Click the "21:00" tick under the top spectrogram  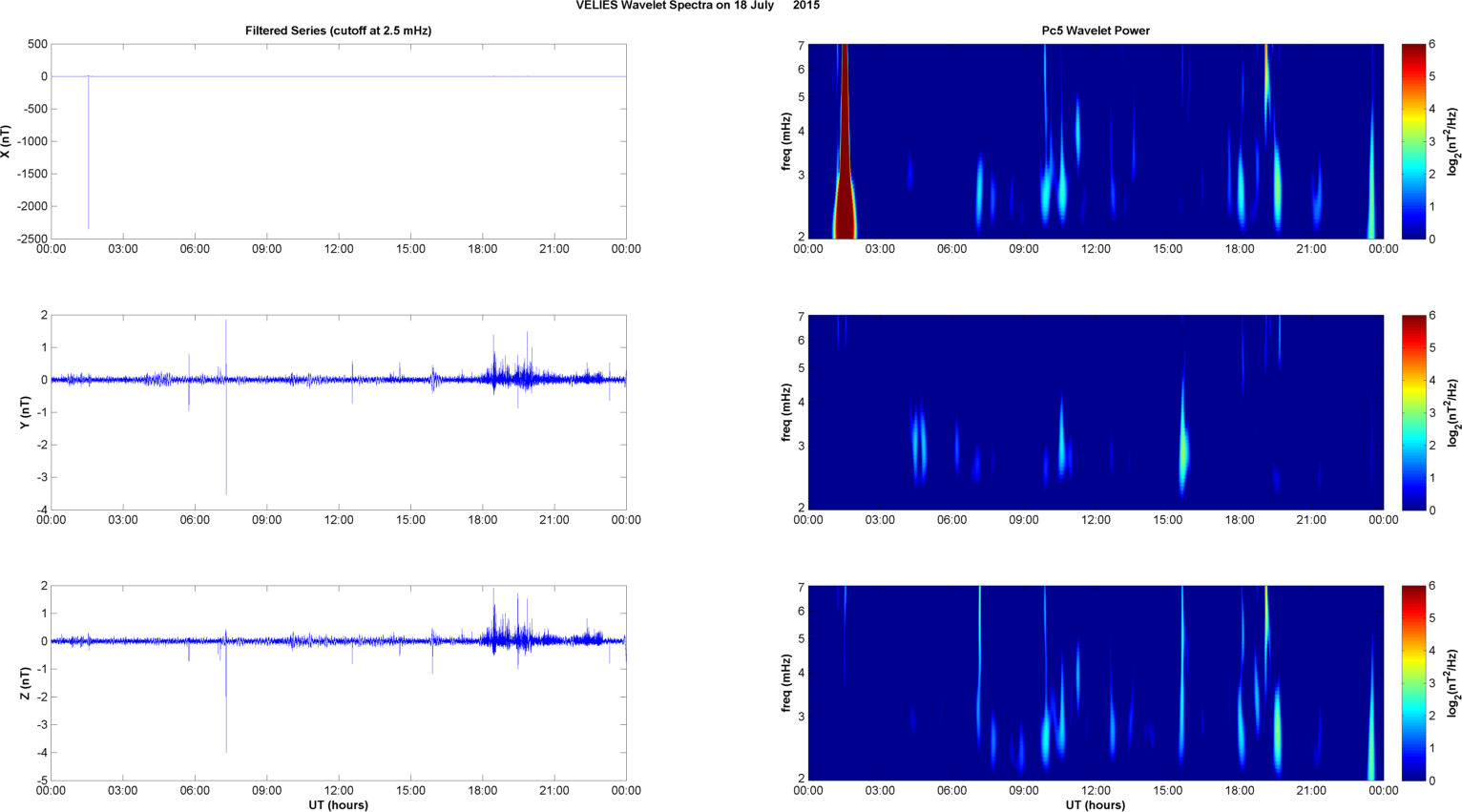pyautogui.click(x=1311, y=249)
